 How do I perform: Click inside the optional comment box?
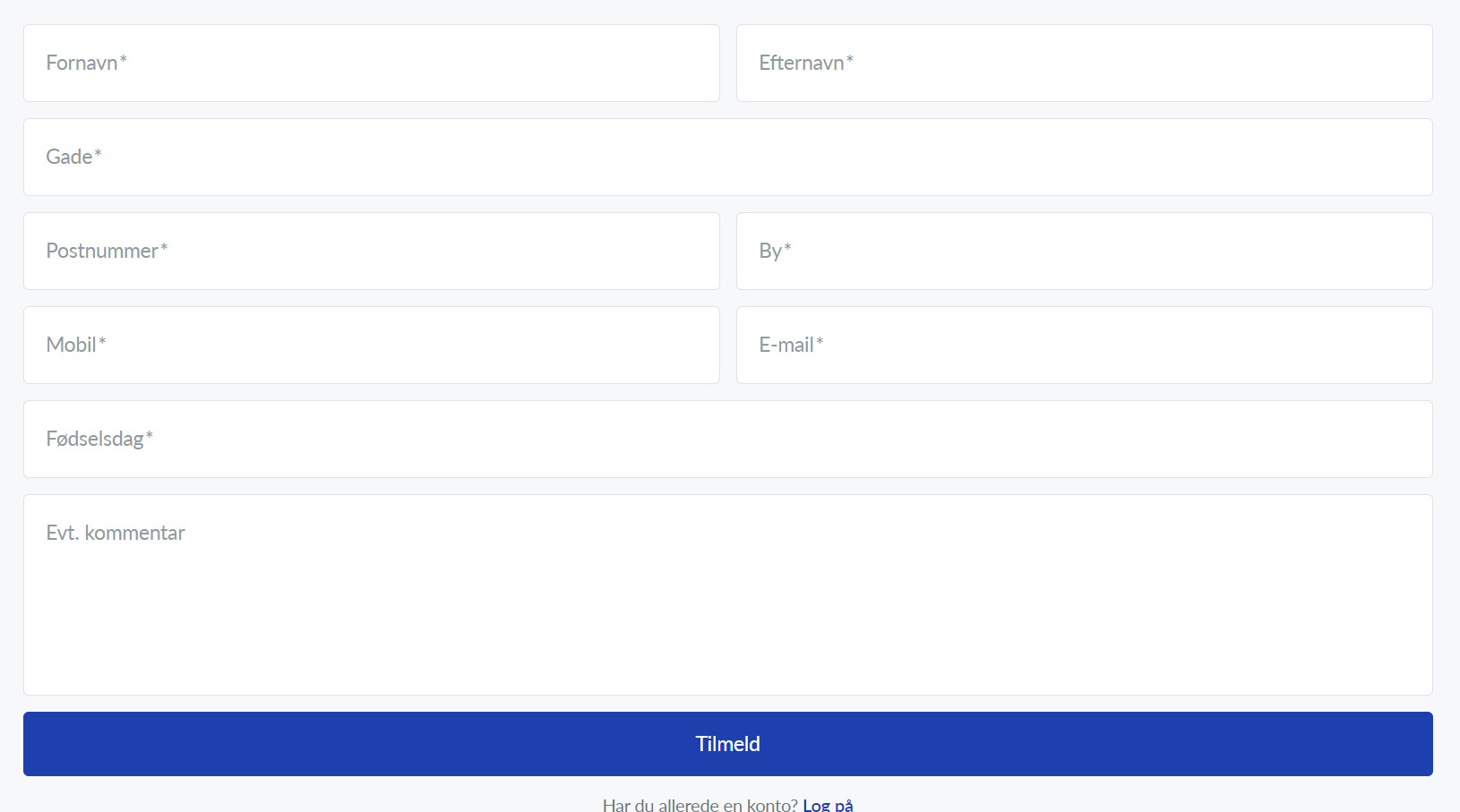(727, 594)
